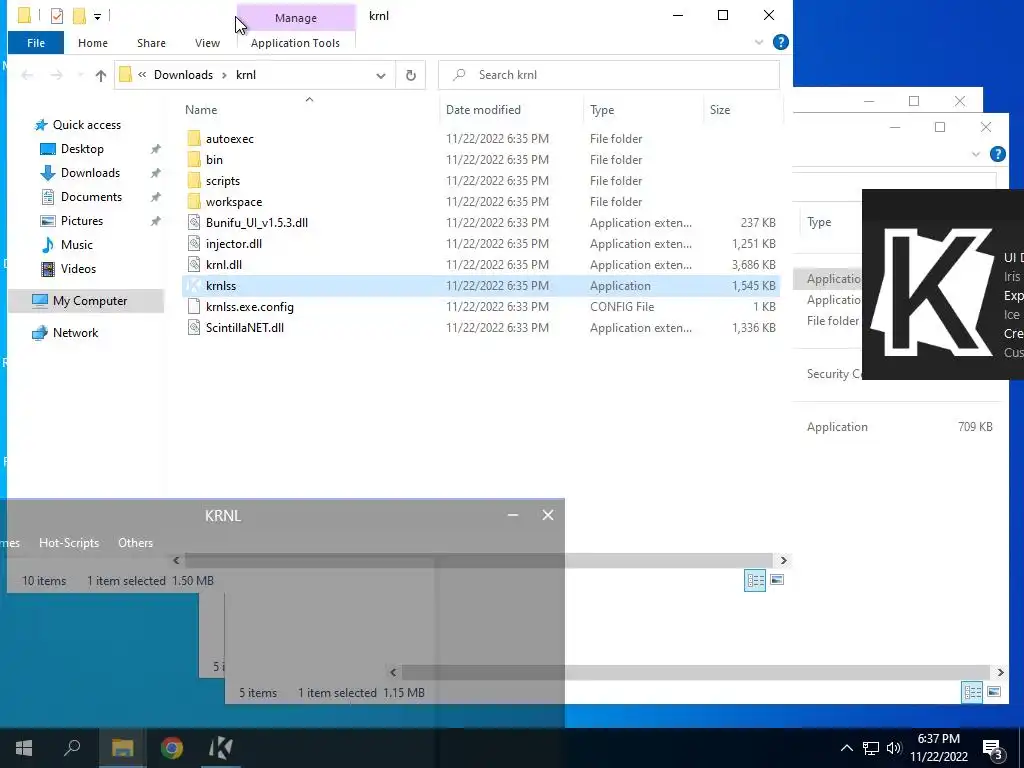Select the scripts folder
The height and width of the screenshot is (768, 1024).
click(x=481, y=181)
